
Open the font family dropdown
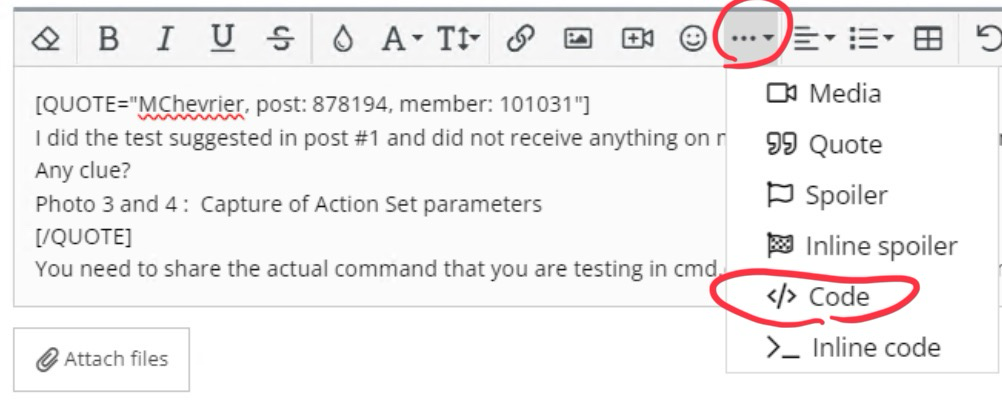[403, 39]
